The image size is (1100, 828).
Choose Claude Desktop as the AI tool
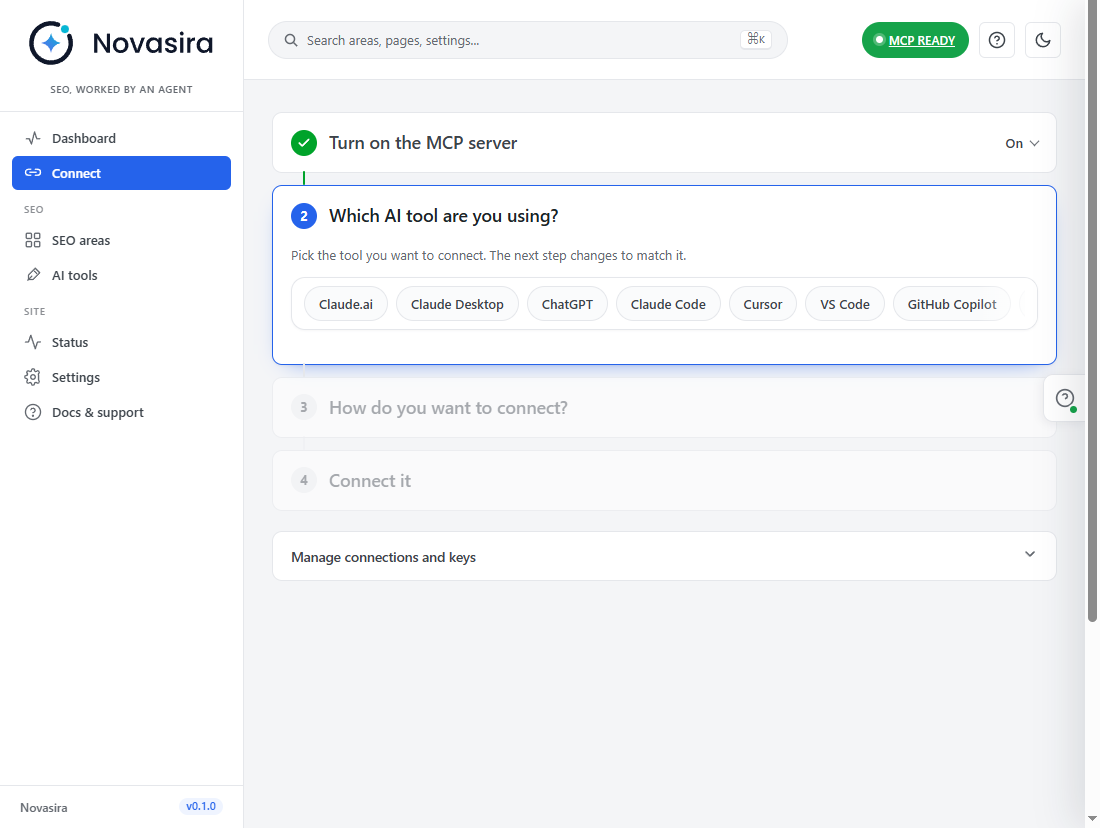click(x=457, y=305)
